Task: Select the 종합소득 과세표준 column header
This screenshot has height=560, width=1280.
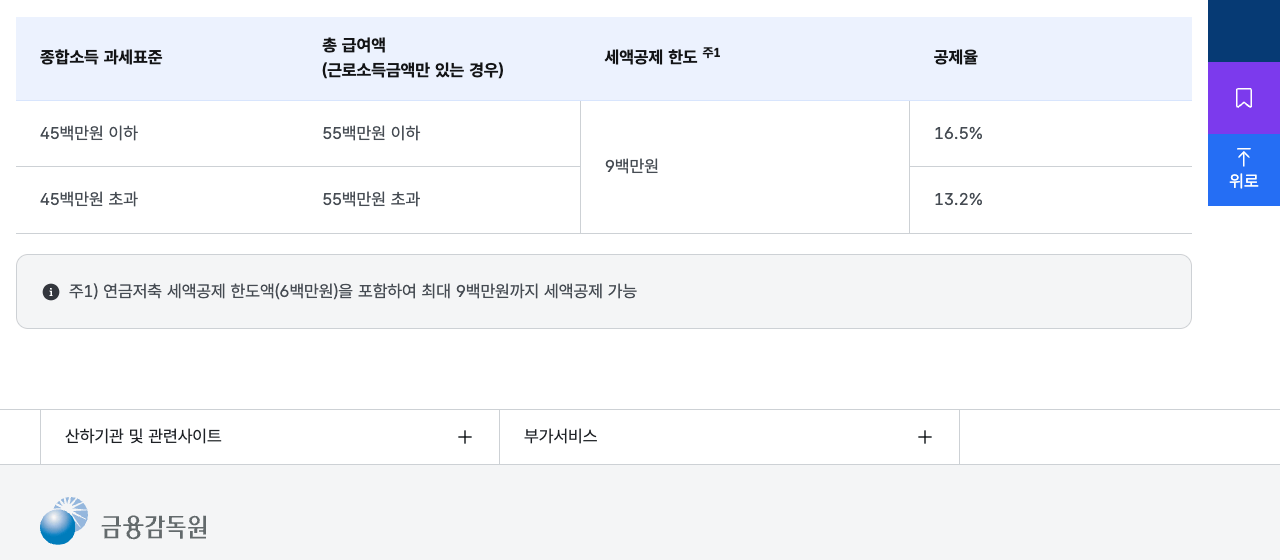Action: 101,57
